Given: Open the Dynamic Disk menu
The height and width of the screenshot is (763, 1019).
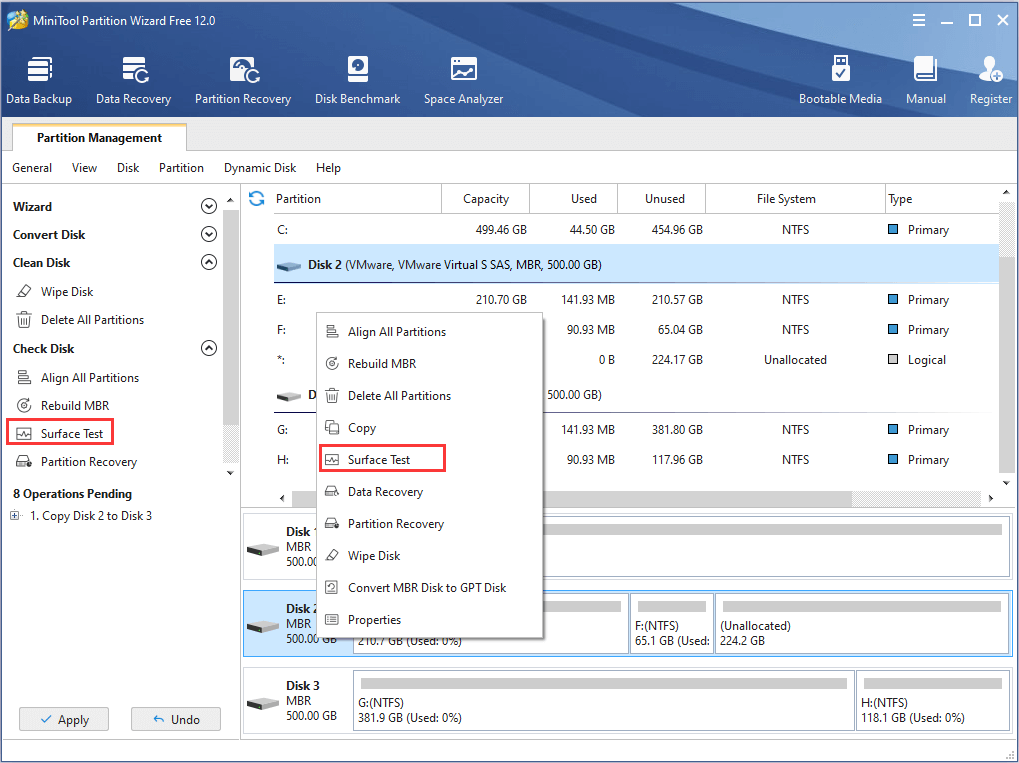Looking at the screenshot, I should tap(260, 168).
